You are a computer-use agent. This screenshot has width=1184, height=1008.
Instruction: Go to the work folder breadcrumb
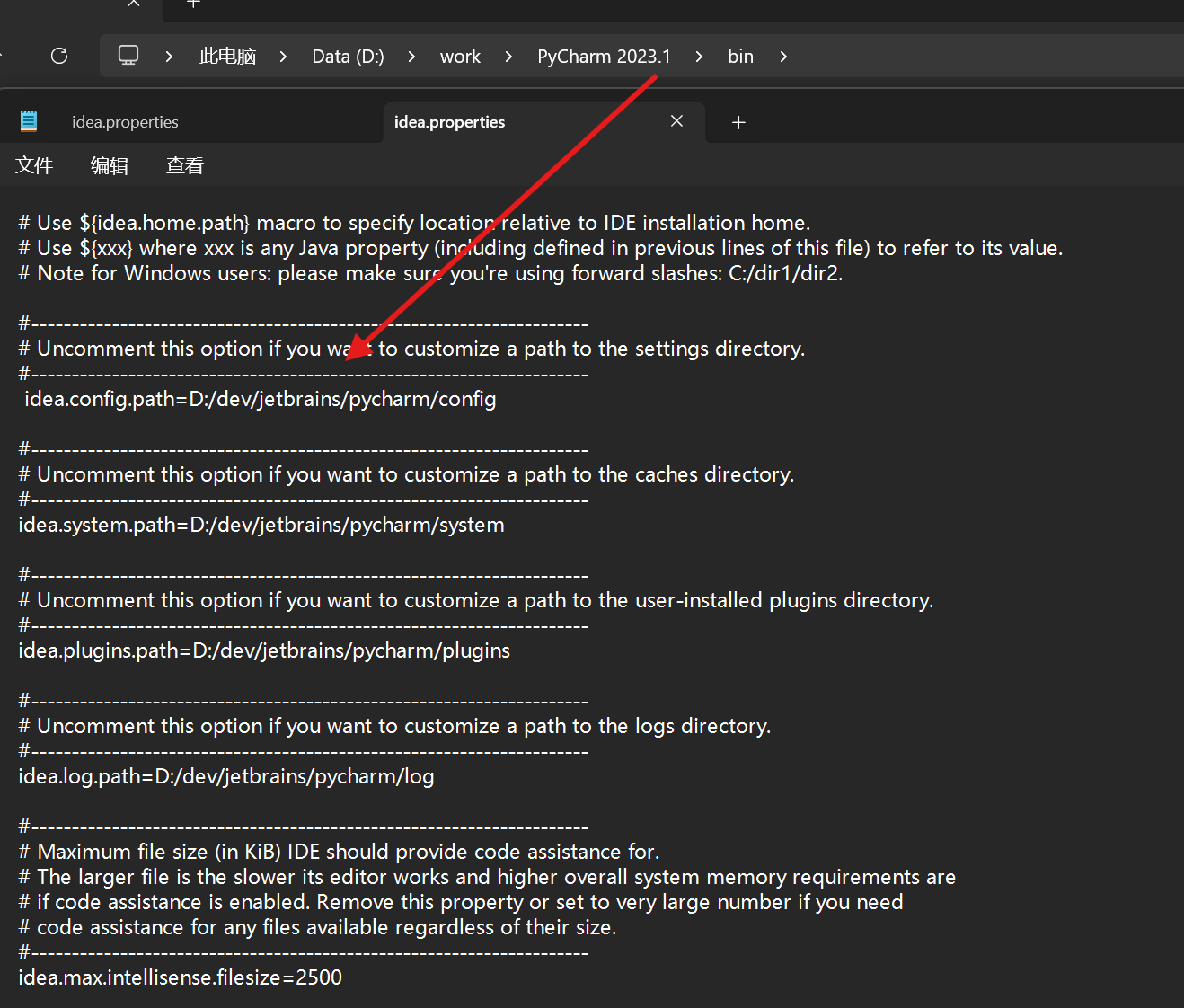(x=460, y=57)
